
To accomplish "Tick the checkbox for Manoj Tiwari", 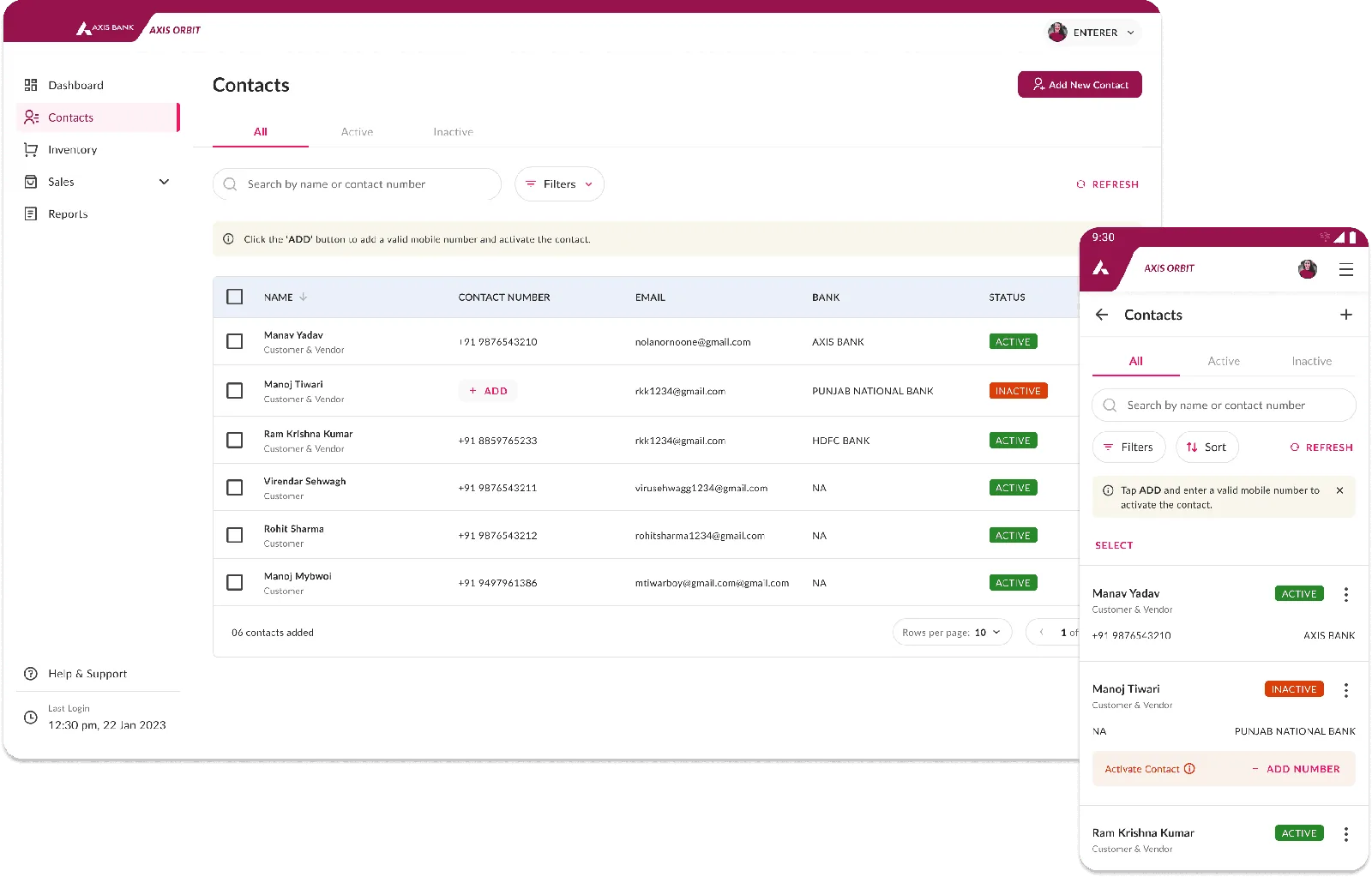I will pyautogui.click(x=234, y=391).
